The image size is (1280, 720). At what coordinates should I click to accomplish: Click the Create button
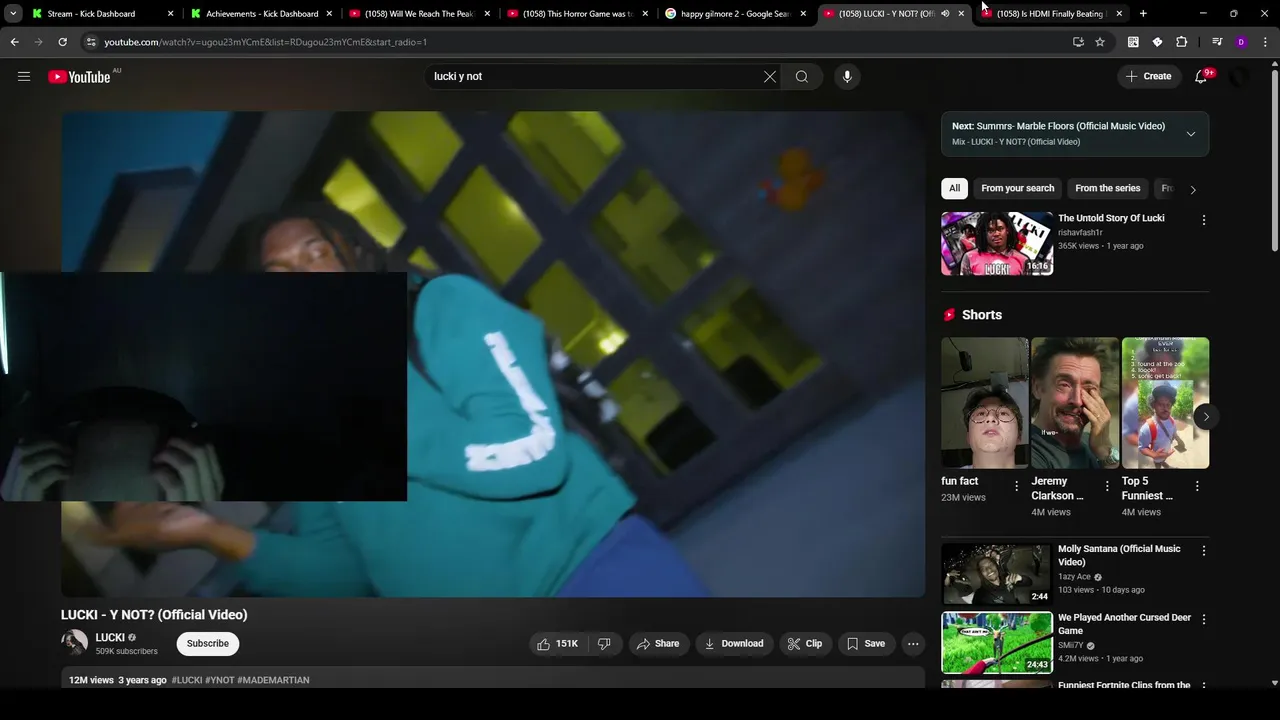point(1148,76)
